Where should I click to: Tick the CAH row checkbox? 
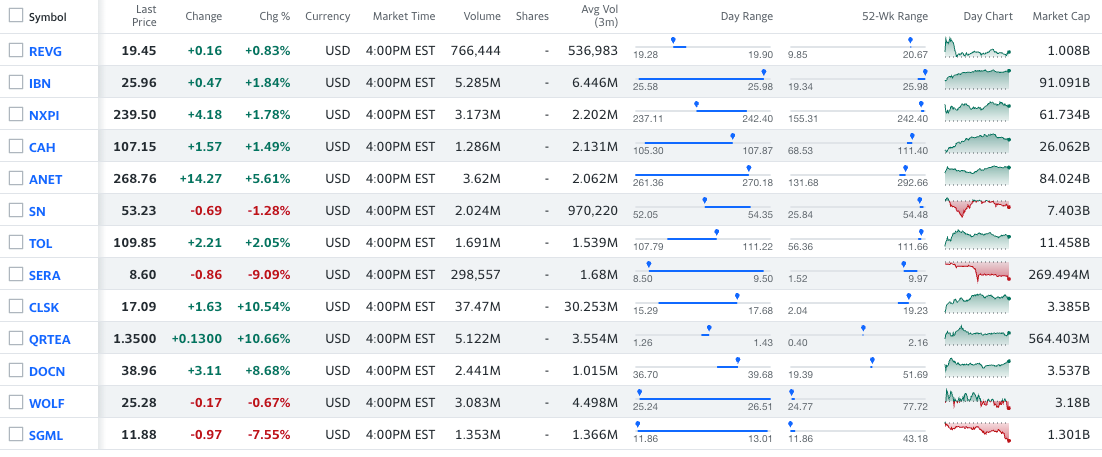pyautogui.click(x=15, y=146)
